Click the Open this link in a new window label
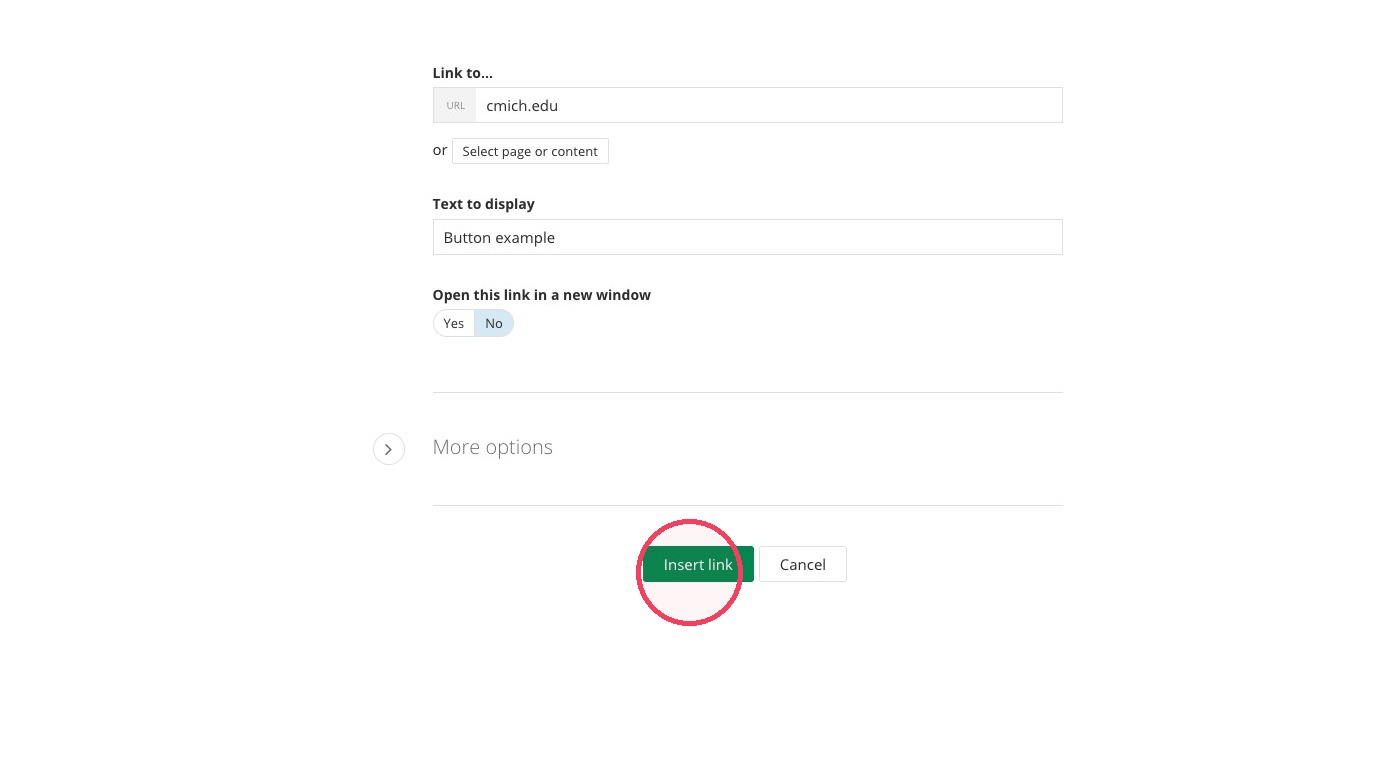The image size is (1377, 770). [x=542, y=295]
